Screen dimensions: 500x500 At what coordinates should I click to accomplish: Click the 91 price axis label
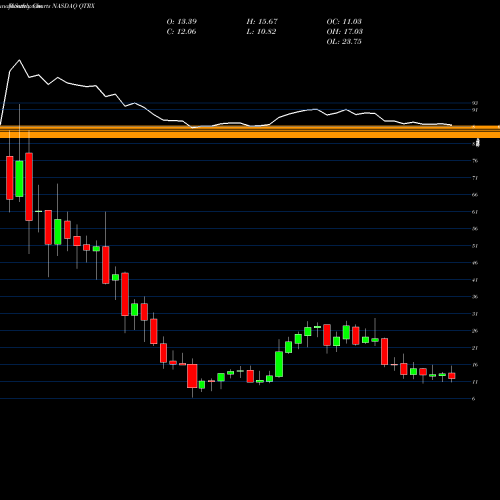point(475,110)
